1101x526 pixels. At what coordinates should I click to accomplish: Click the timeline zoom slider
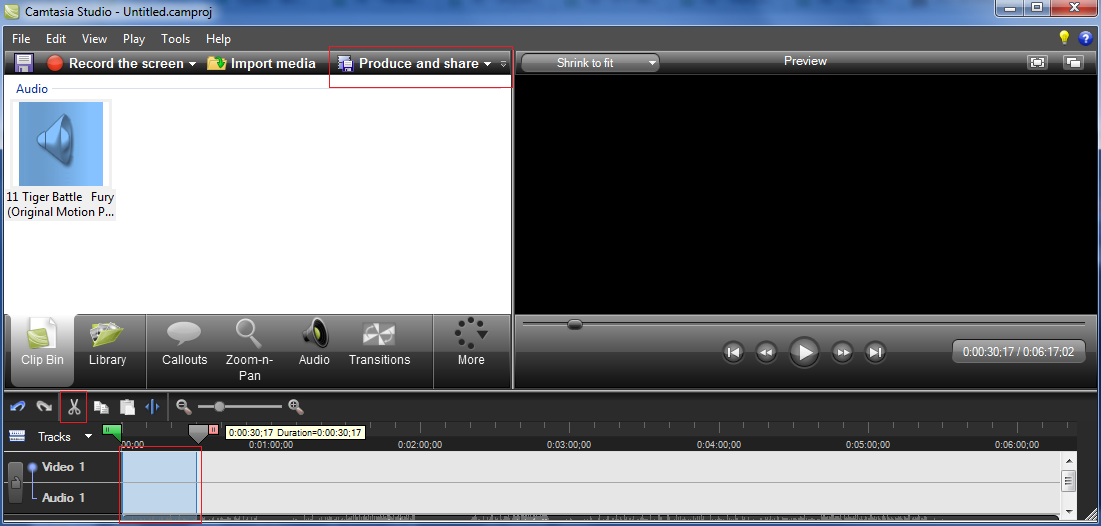coord(220,407)
